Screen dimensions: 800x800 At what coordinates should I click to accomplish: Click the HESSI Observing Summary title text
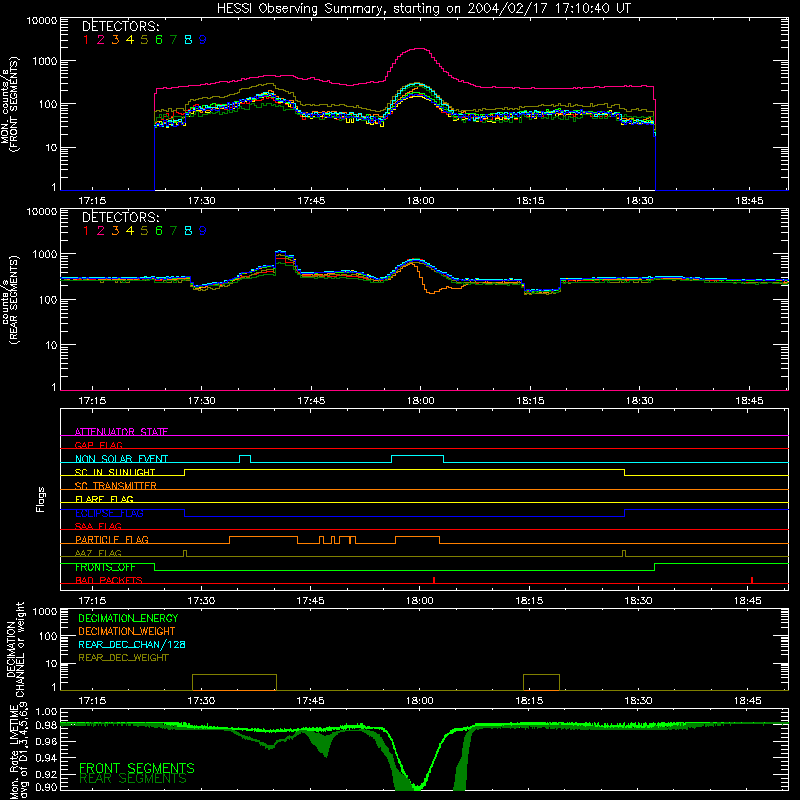click(x=423, y=8)
